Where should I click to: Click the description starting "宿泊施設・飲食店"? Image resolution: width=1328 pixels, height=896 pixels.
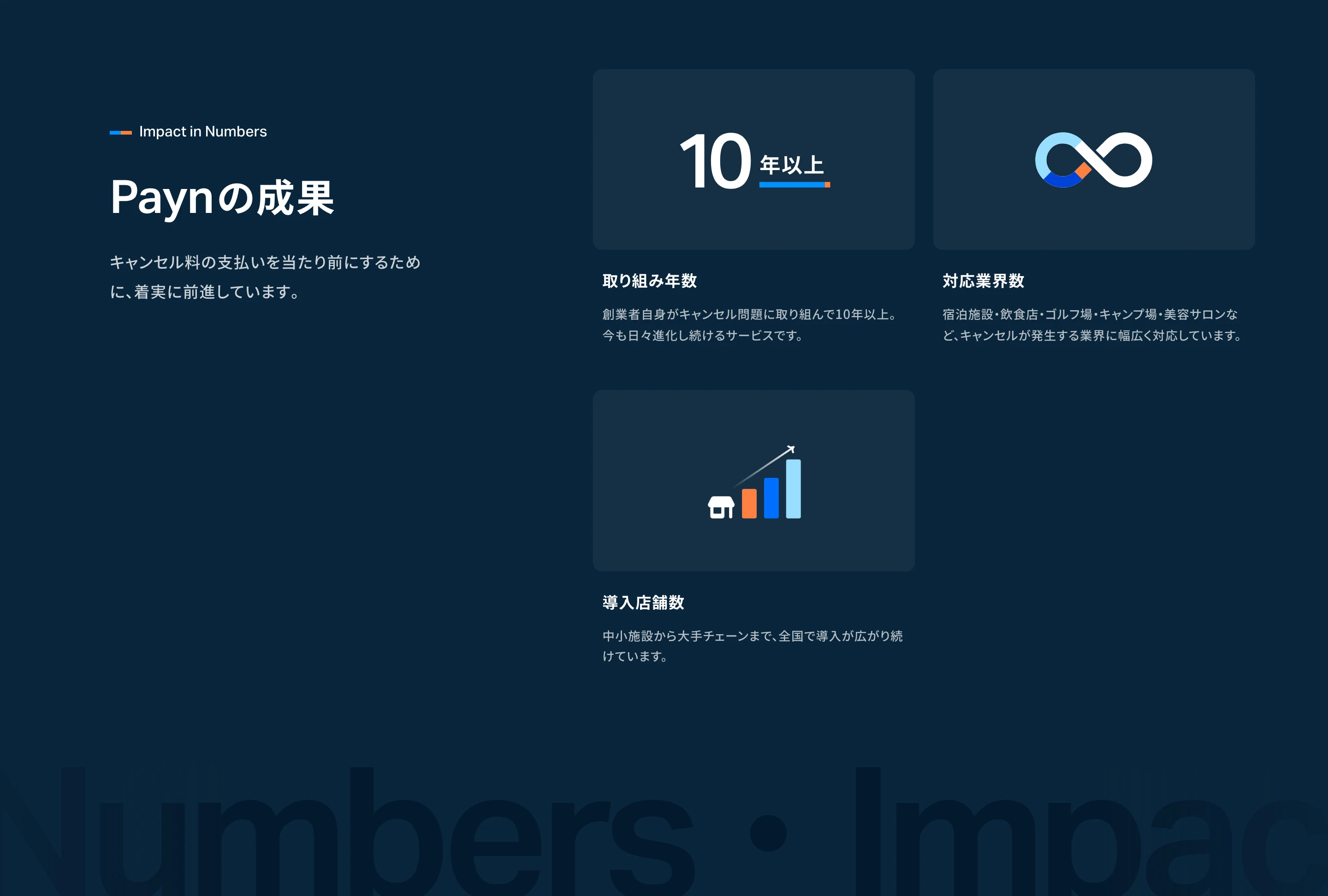pos(1092,324)
